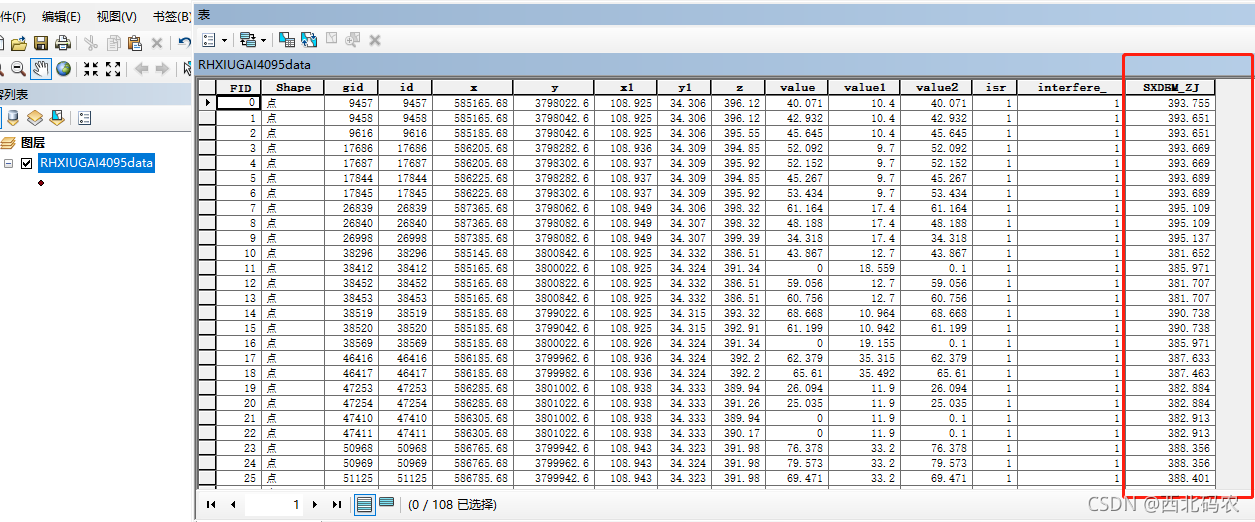Open the 文件(F) menu
The height and width of the screenshot is (522, 1255).
tap(12, 16)
